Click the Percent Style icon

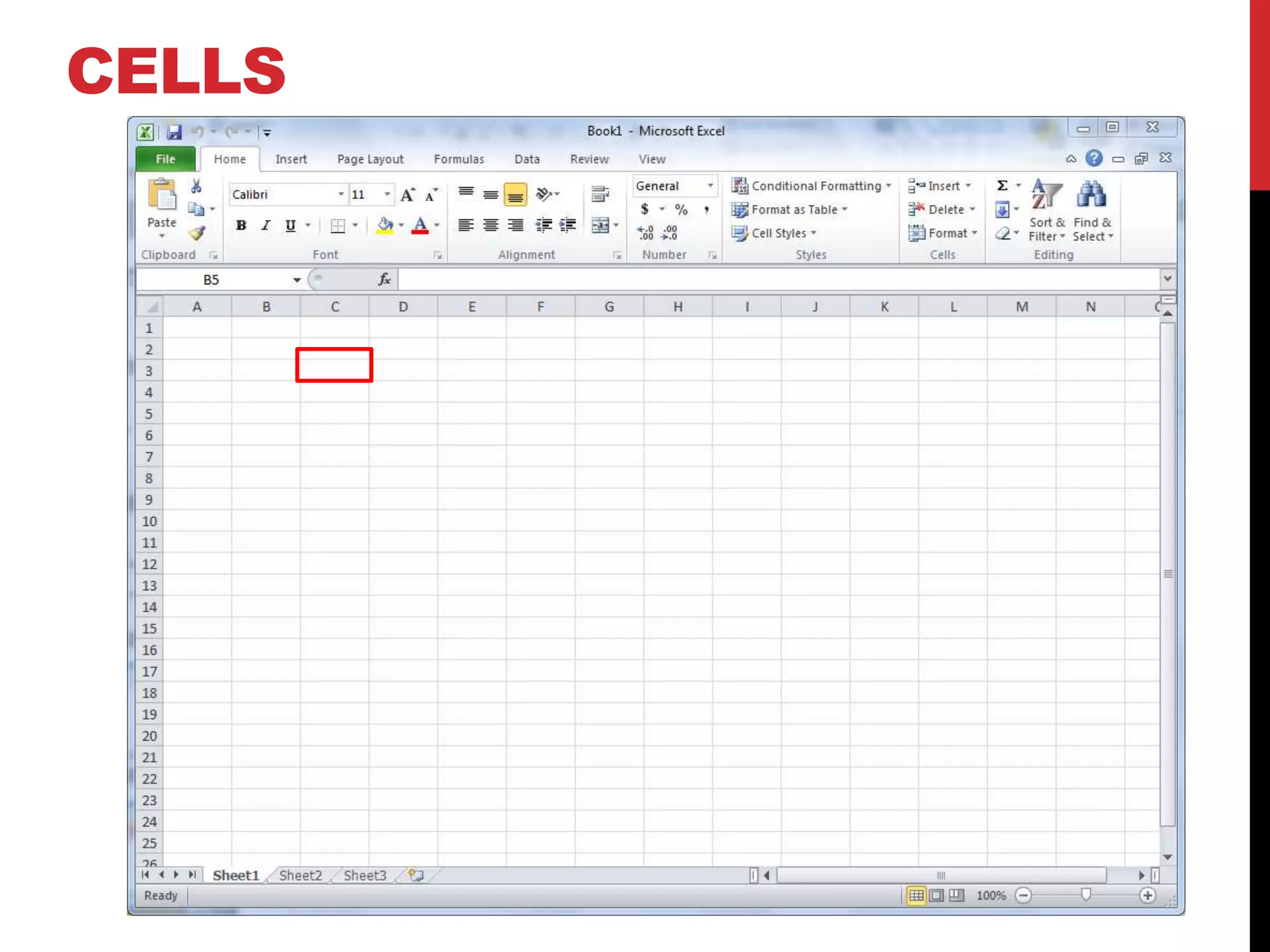[x=681, y=209]
